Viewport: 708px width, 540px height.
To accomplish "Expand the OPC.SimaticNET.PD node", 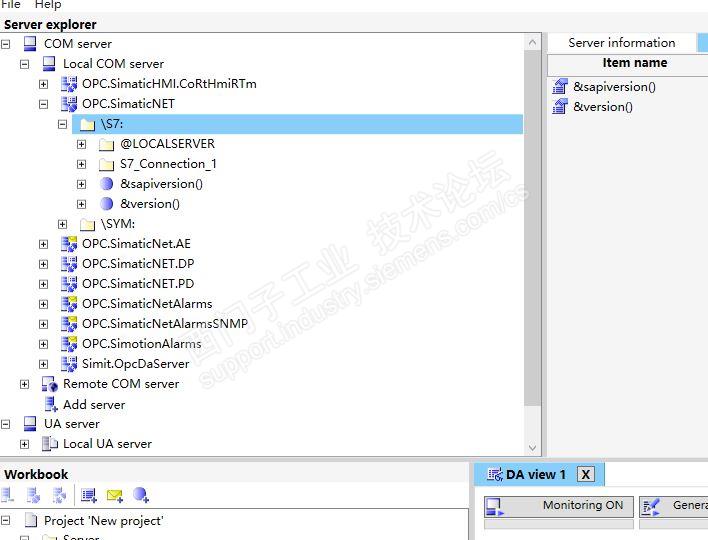I will [43, 284].
